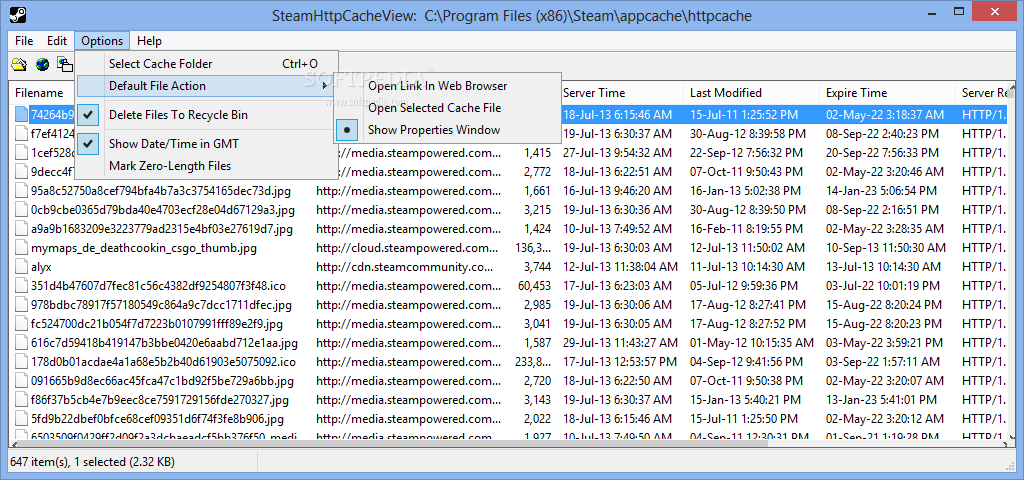Open the Steam app icon in title bar
Image resolution: width=1024 pixels, height=480 pixels.
pos(18,14)
